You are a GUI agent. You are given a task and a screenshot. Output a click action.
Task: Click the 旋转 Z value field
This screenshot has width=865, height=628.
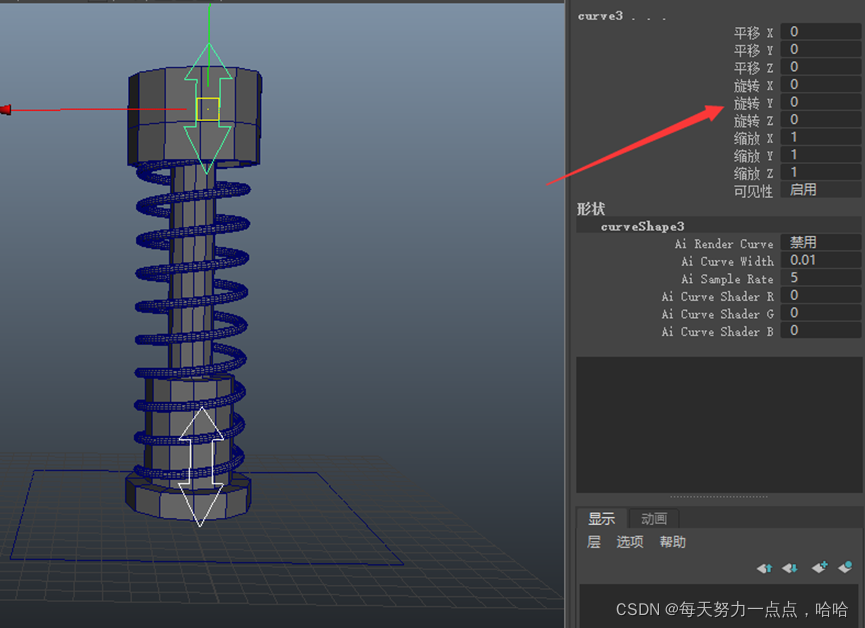tap(821, 120)
